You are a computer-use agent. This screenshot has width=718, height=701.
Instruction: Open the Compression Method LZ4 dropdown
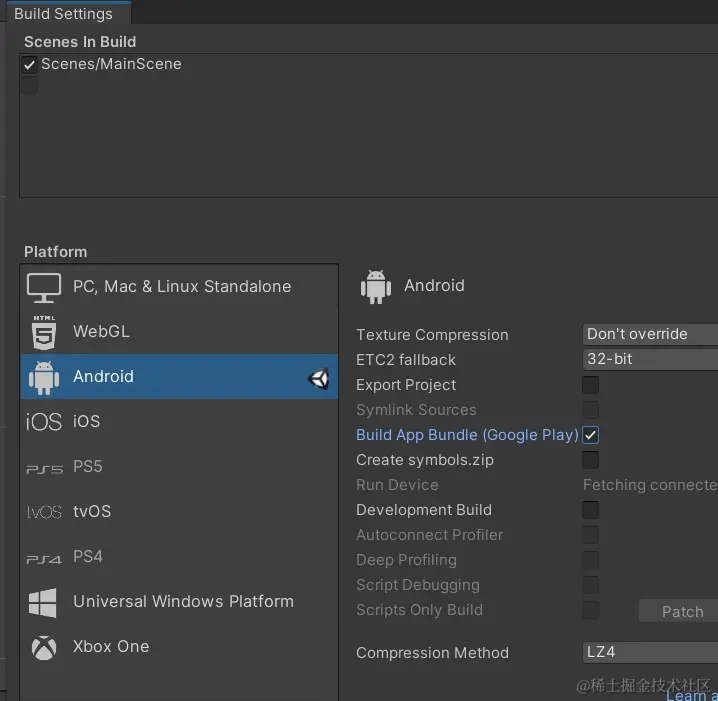tap(650, 652)
